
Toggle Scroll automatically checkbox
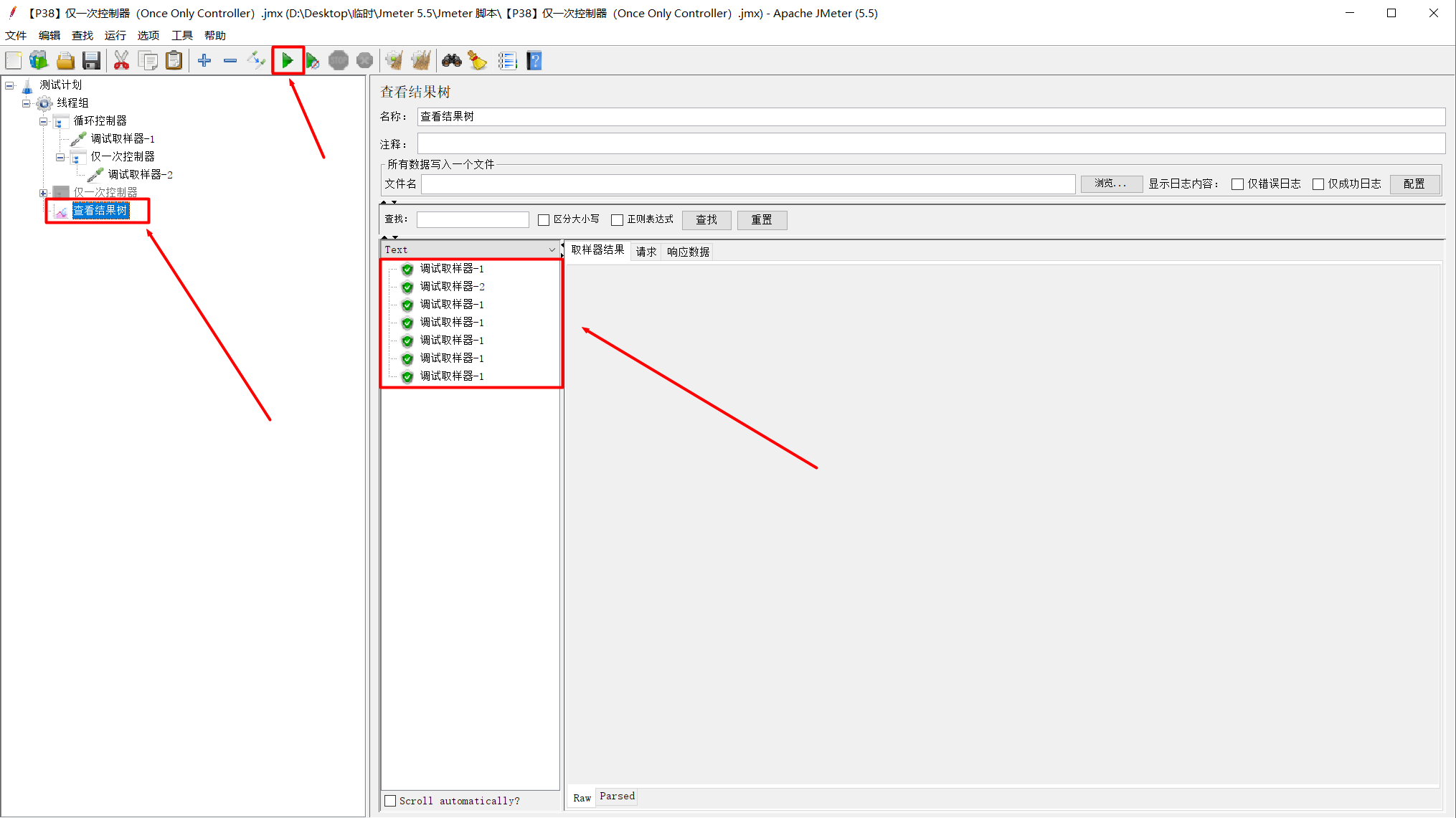(391, 801)
